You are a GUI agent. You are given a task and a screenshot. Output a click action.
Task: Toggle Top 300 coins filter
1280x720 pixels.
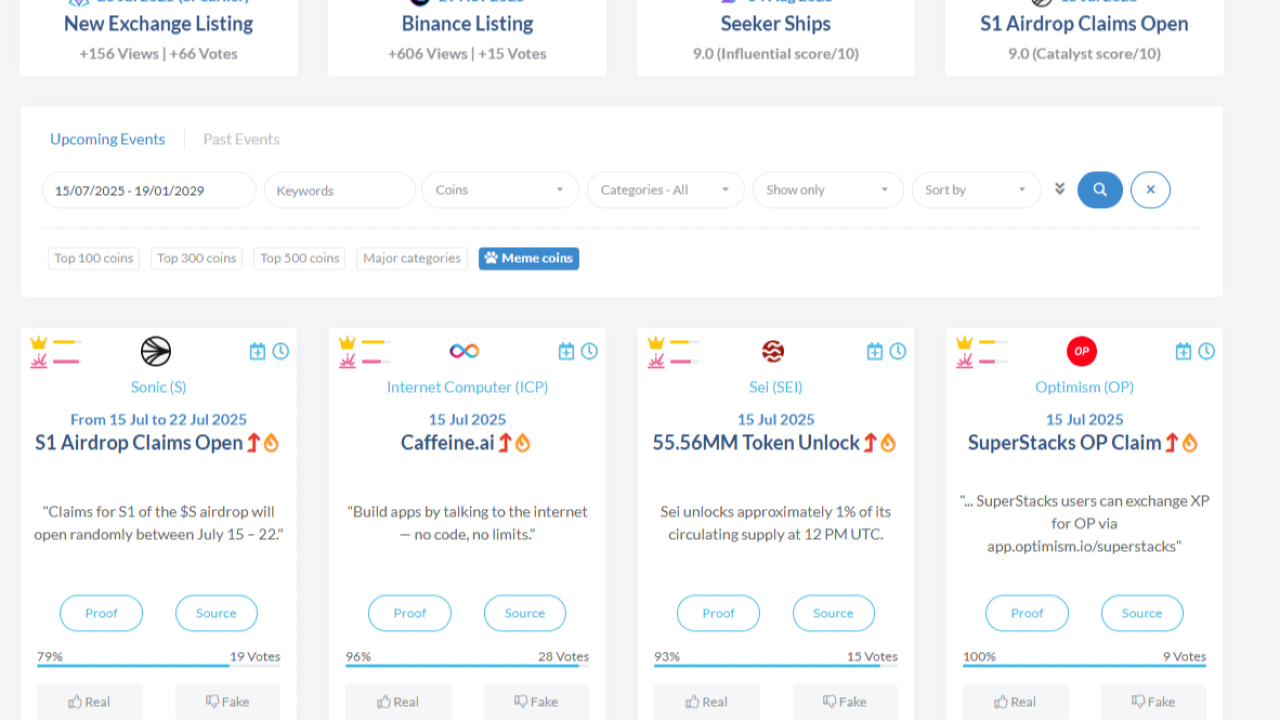point(197,258)
